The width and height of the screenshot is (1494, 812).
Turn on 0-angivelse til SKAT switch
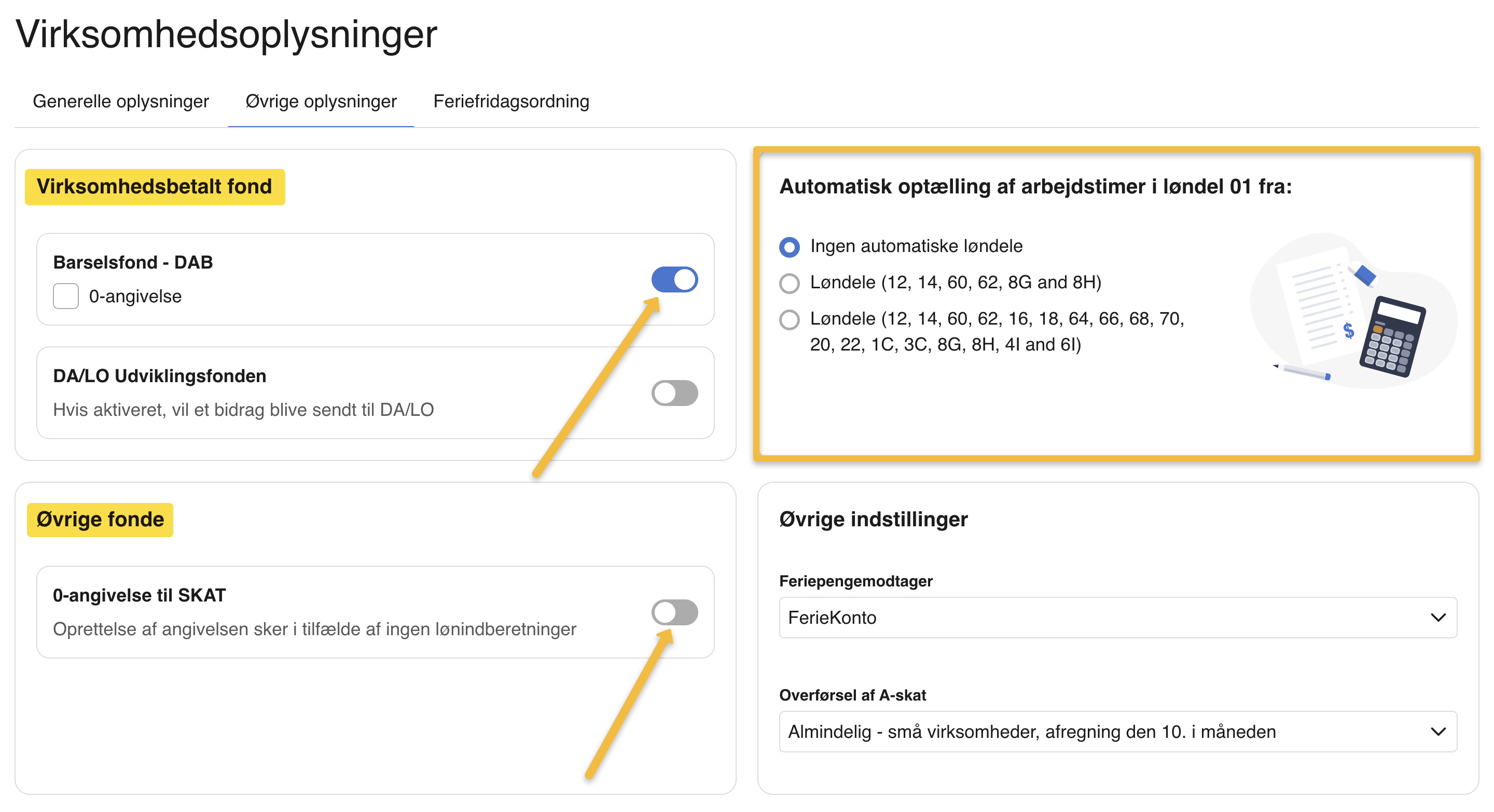coord(674,612)
